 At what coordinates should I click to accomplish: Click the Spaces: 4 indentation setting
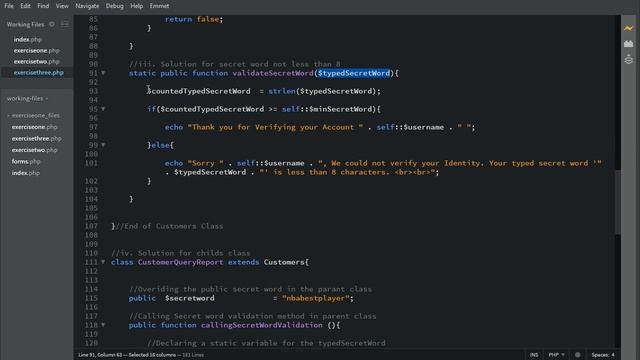(603, 355)
